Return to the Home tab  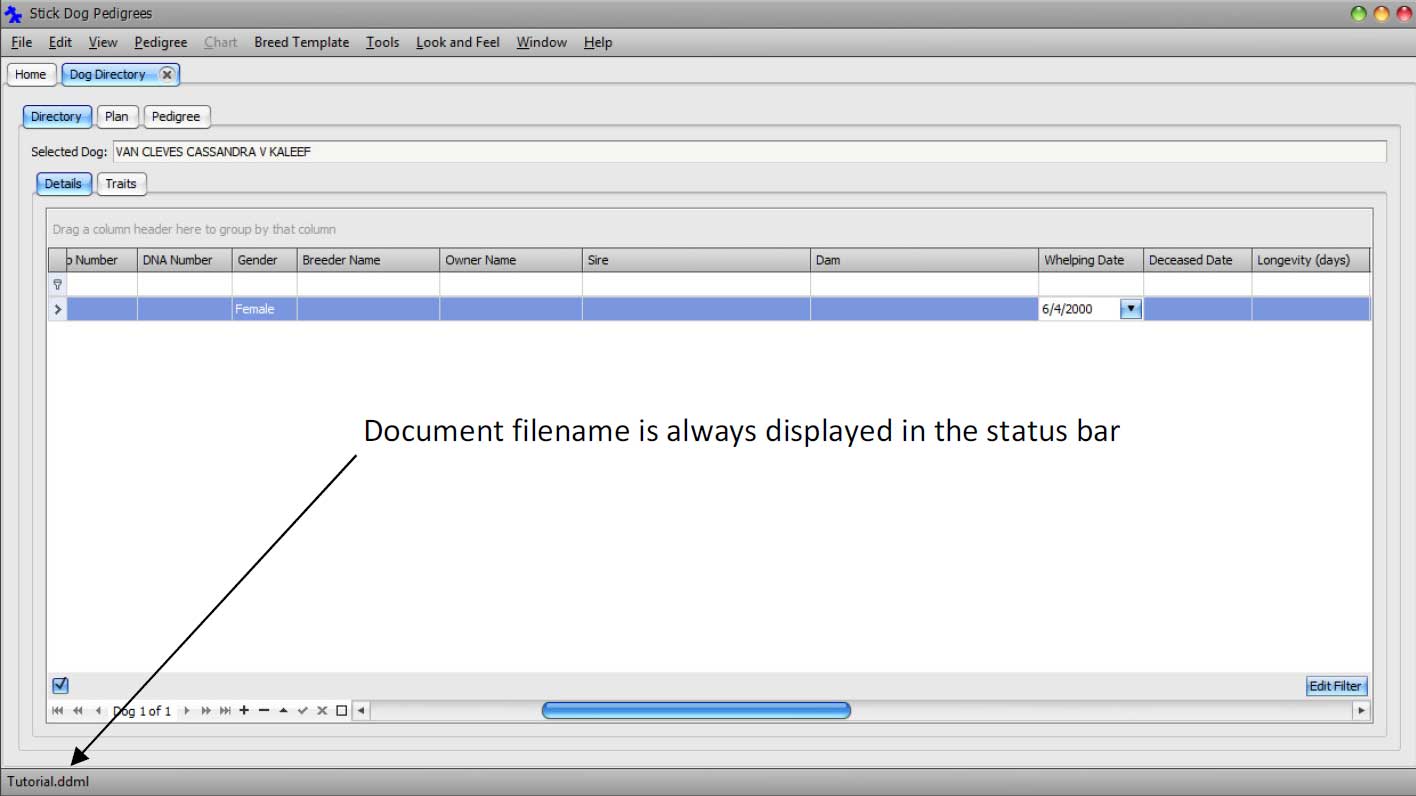(x=31, y=74)
